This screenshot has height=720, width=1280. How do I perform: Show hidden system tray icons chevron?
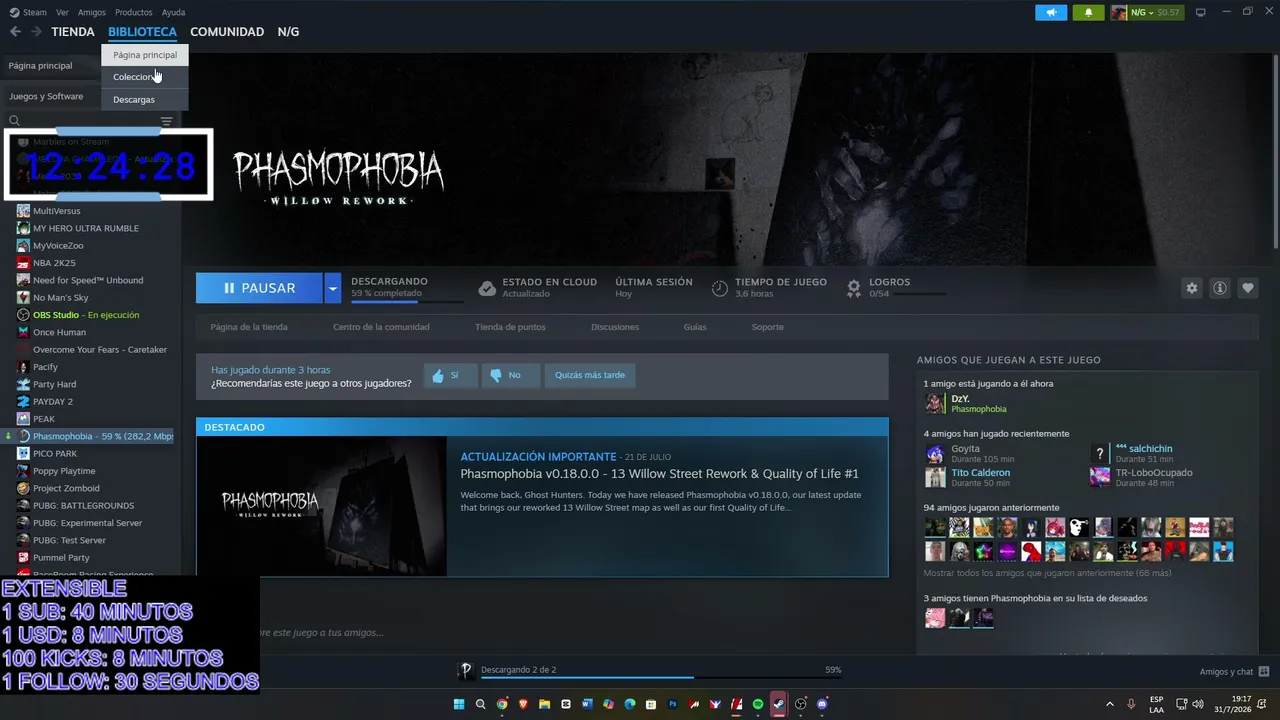coord(1109,704)
